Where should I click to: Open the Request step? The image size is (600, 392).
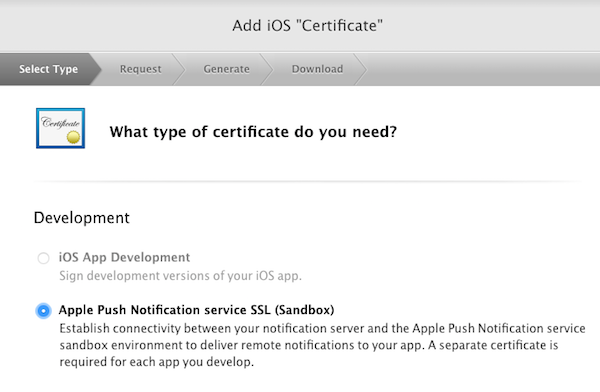pyautogui.click(x=140, y=69)
